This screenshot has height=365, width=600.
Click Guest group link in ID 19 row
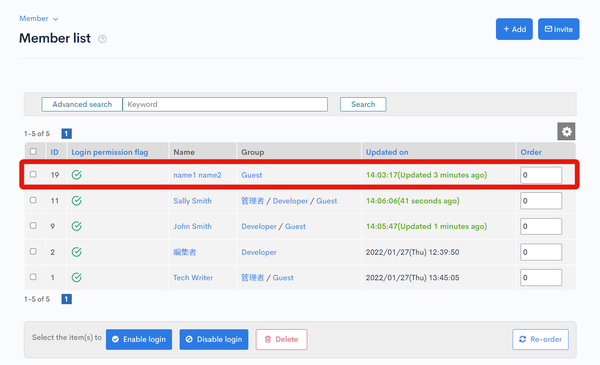pos(251,175)
